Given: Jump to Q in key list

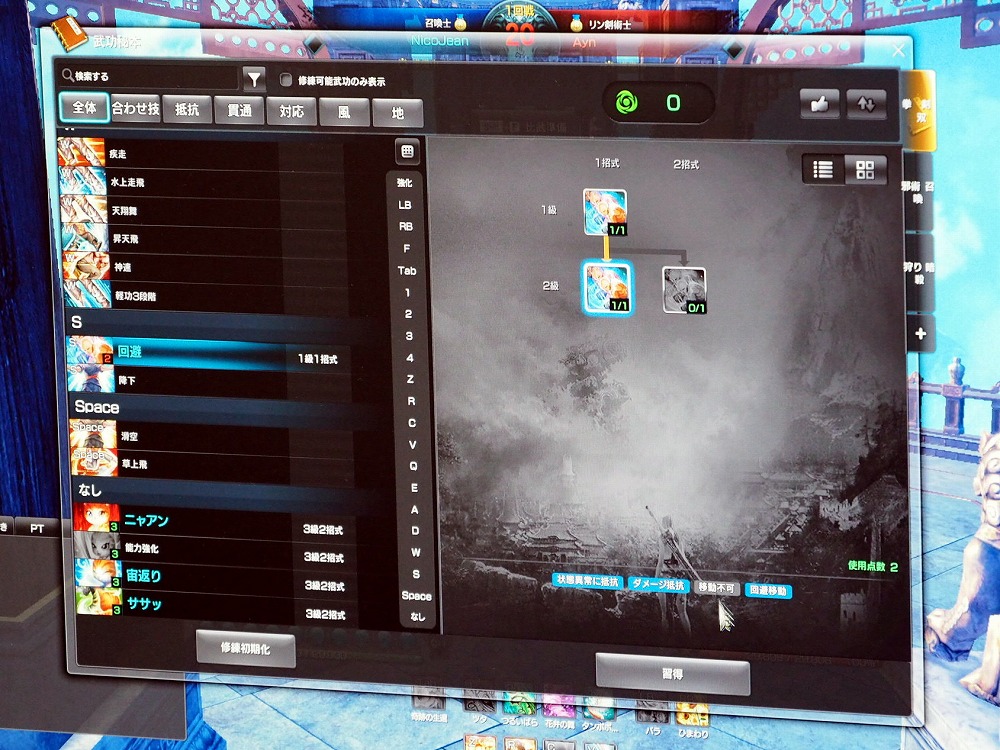Looking at the screenshot, I should coord(413,466).
